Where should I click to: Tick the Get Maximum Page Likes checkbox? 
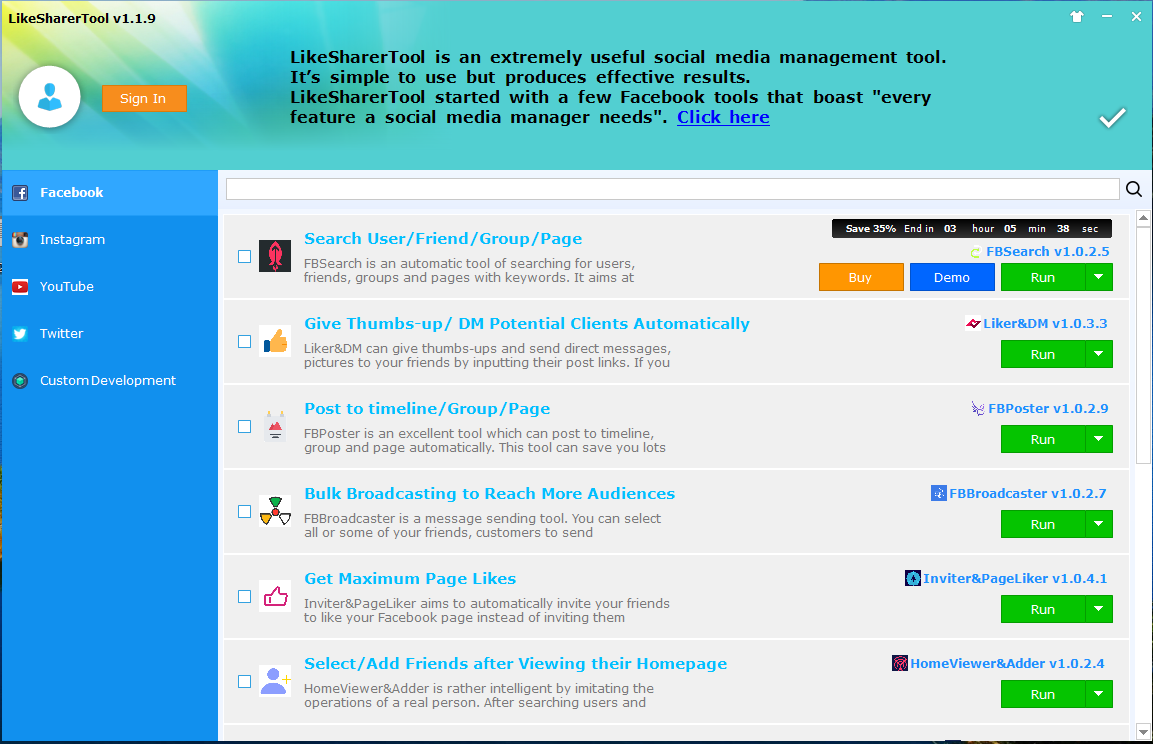pyautogui.click(x=245, y=596)
